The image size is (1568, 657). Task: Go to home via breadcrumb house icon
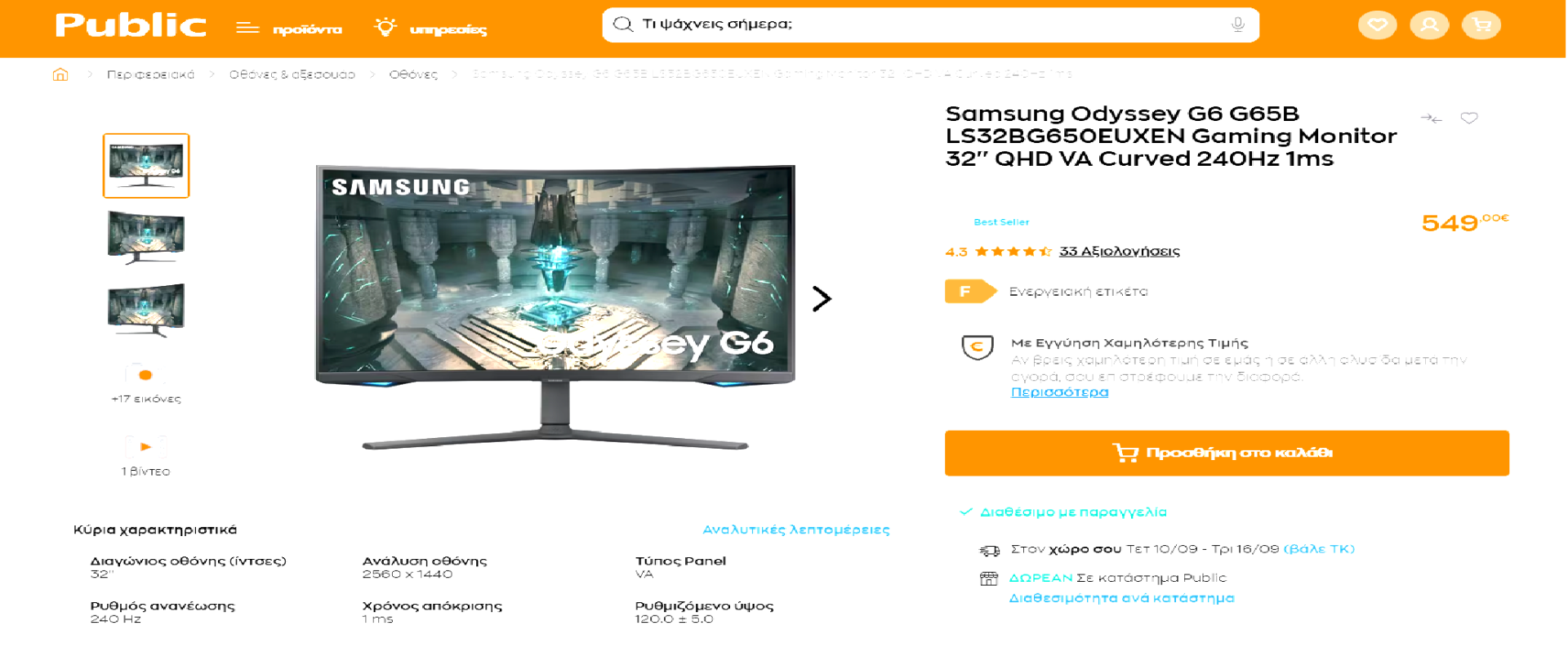pos(60,74)
